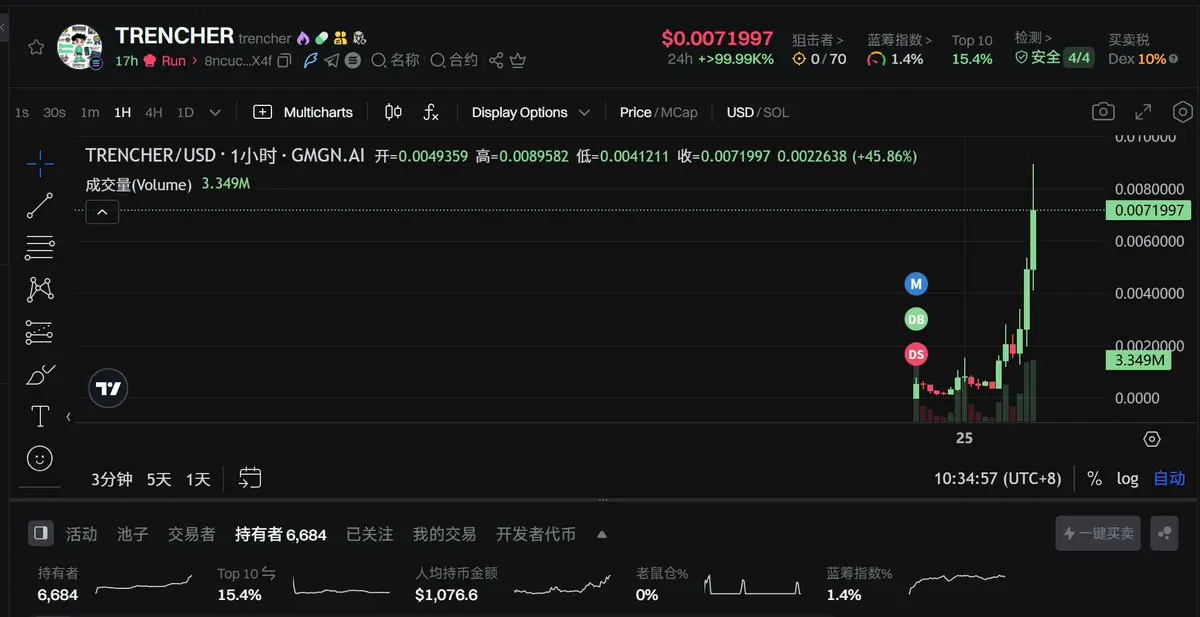
Task: Open the blue feather social icon
Action: 310,61
